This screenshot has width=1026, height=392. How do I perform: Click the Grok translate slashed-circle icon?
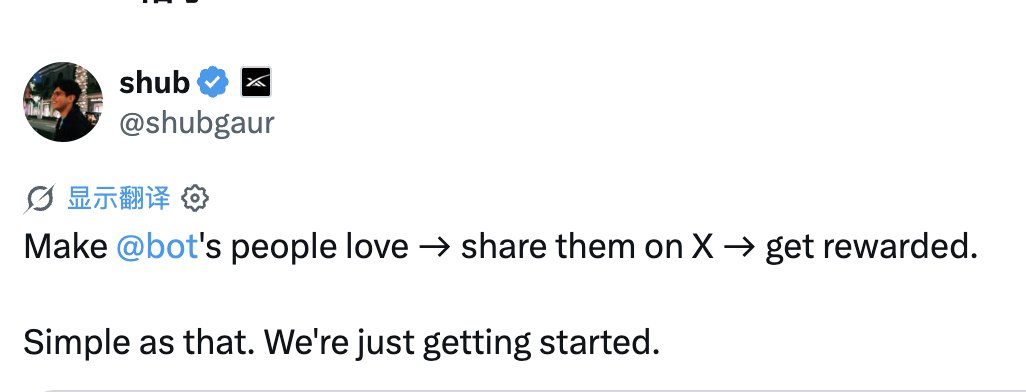pyautogui.click(x=39, y=198)
